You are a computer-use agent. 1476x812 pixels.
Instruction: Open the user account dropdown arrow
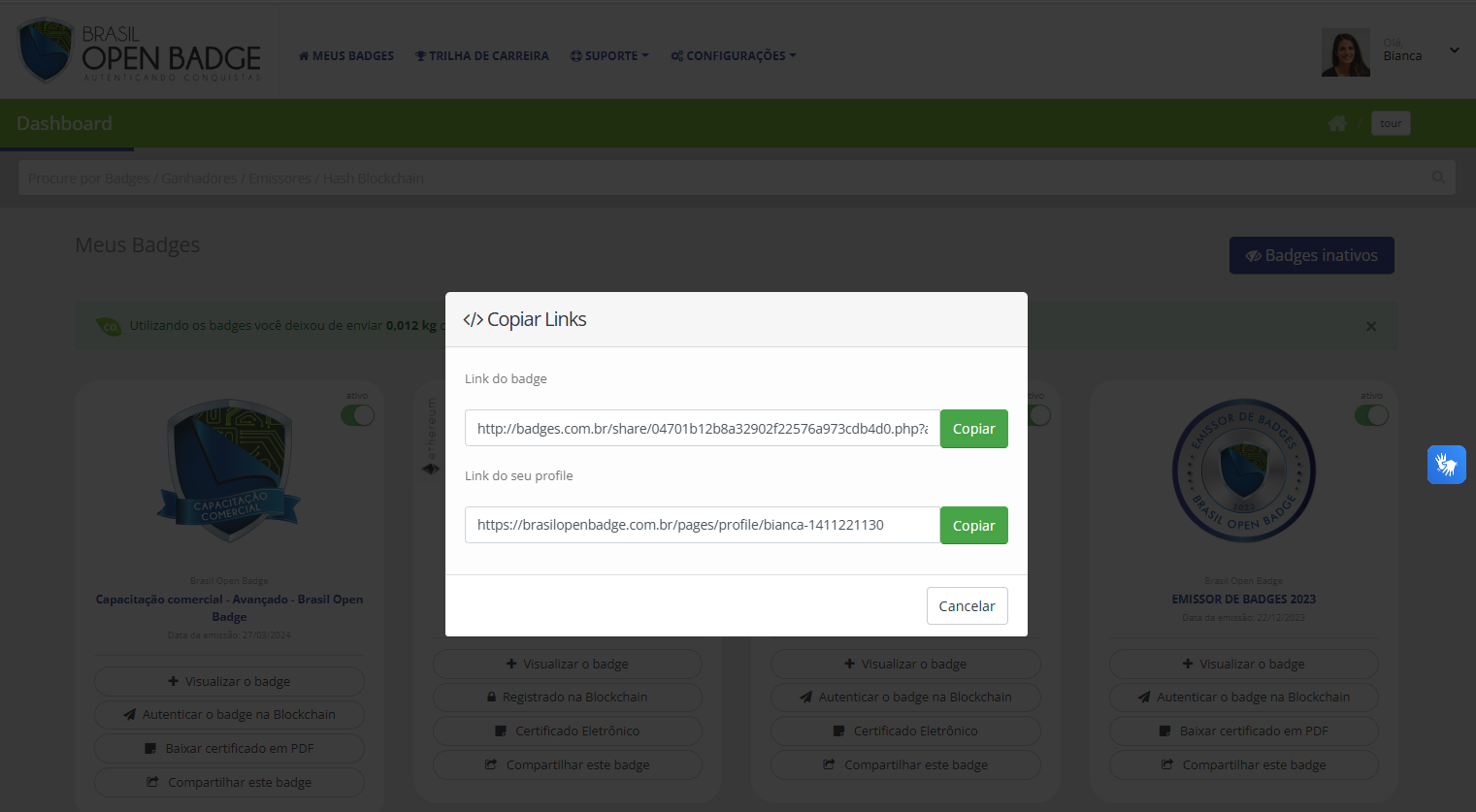click(1454, 50)
